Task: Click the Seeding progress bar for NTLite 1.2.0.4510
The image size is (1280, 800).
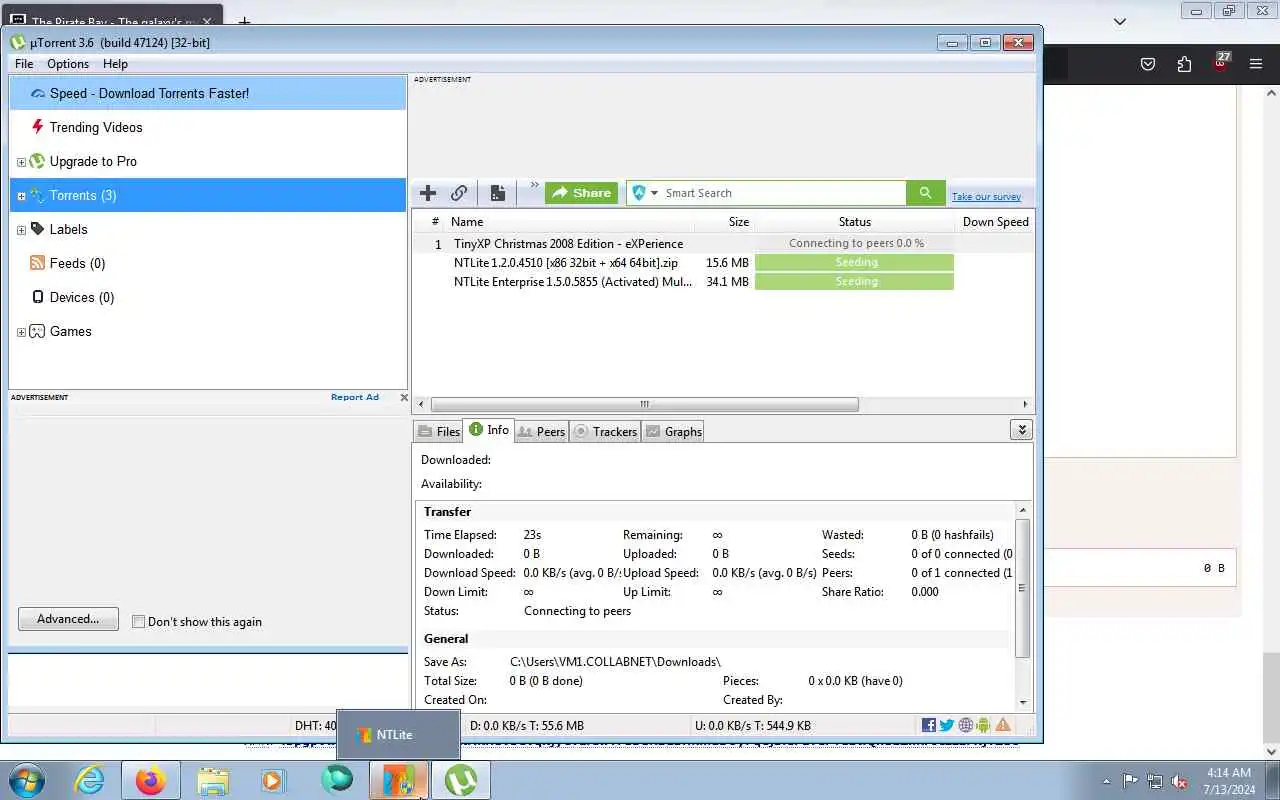Action: point(855,262)
